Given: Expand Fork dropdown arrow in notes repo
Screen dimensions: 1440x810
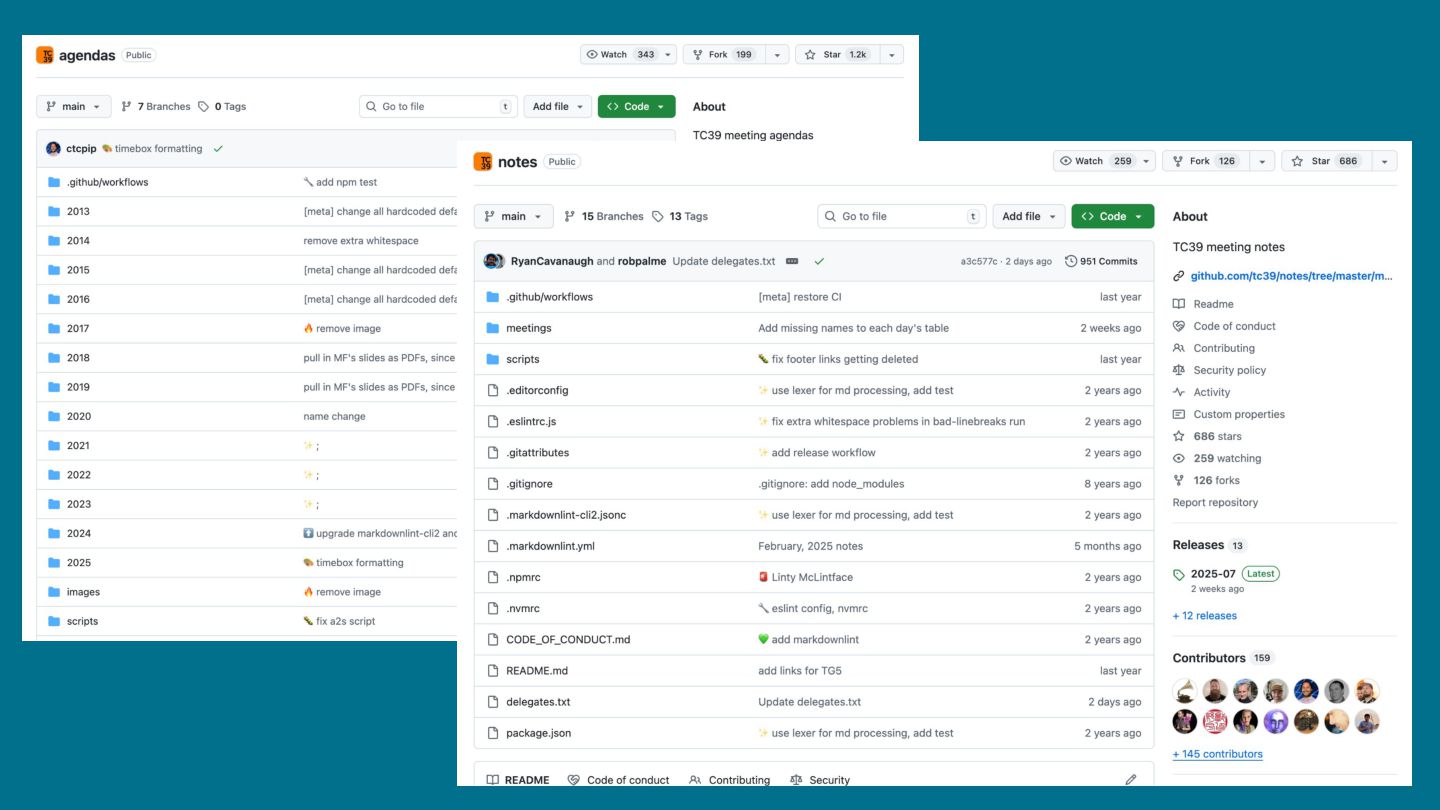Looking at the screenshot, I should (x=1263, y=161).
